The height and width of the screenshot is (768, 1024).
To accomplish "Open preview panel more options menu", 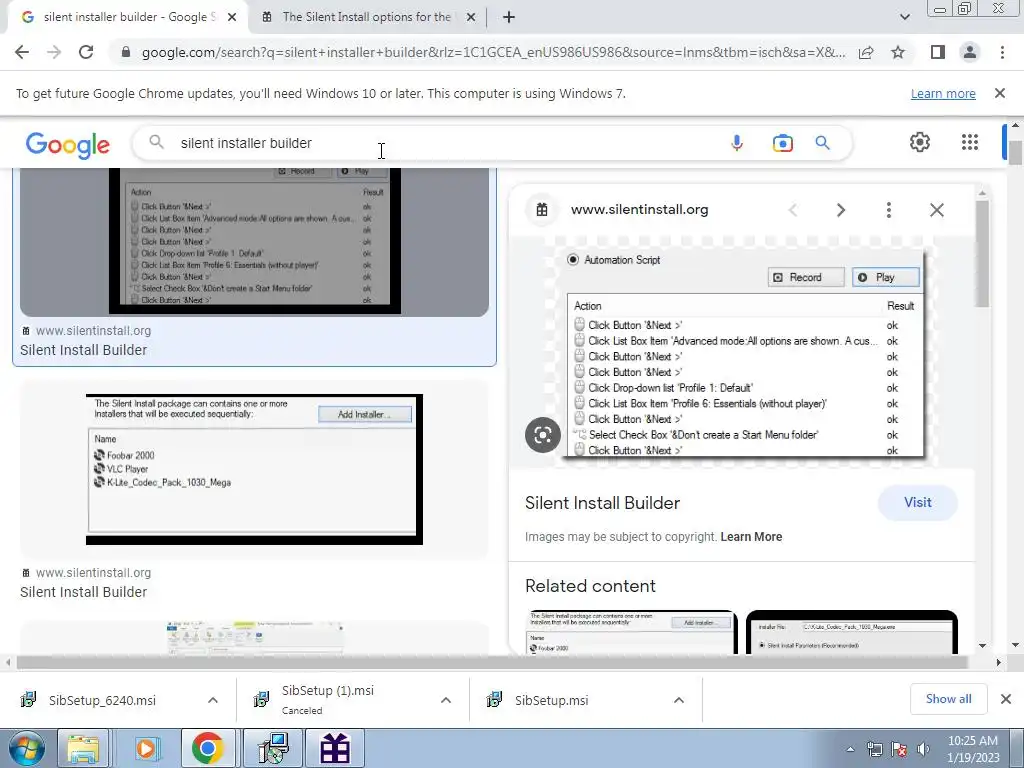I will [x=889, y=210].
